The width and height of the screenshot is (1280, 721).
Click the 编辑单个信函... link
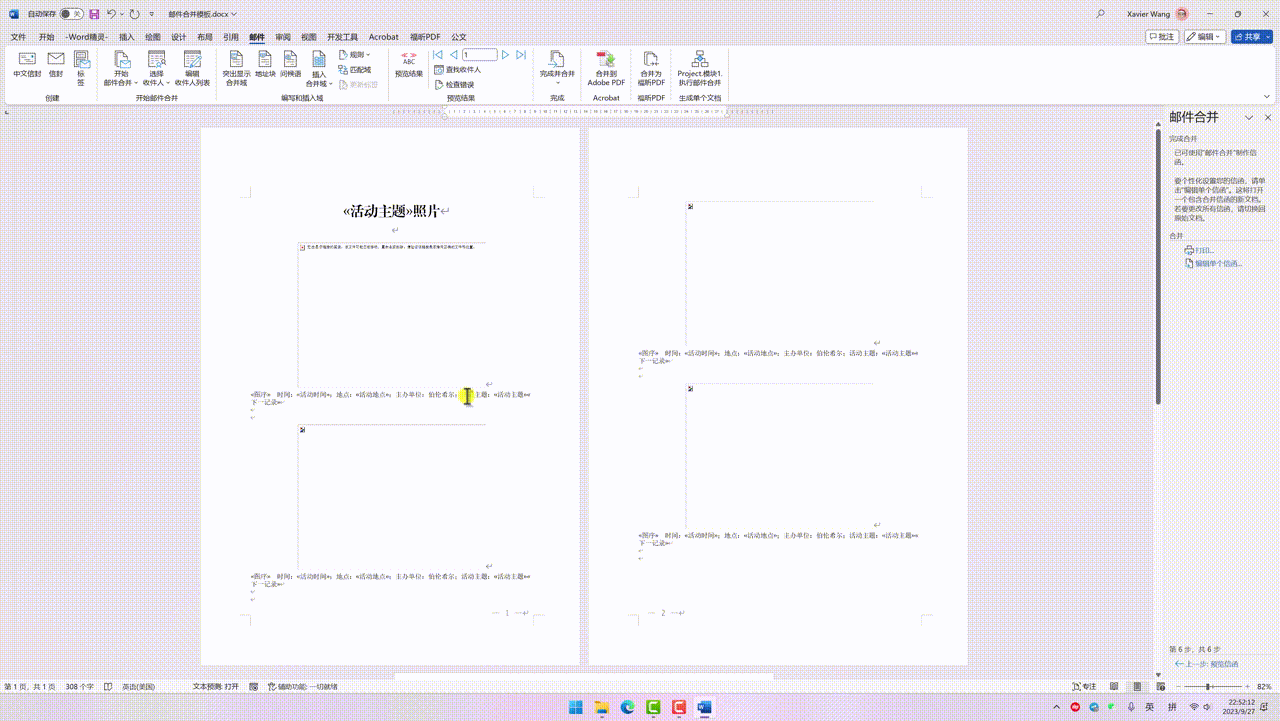coord(1213,264)
